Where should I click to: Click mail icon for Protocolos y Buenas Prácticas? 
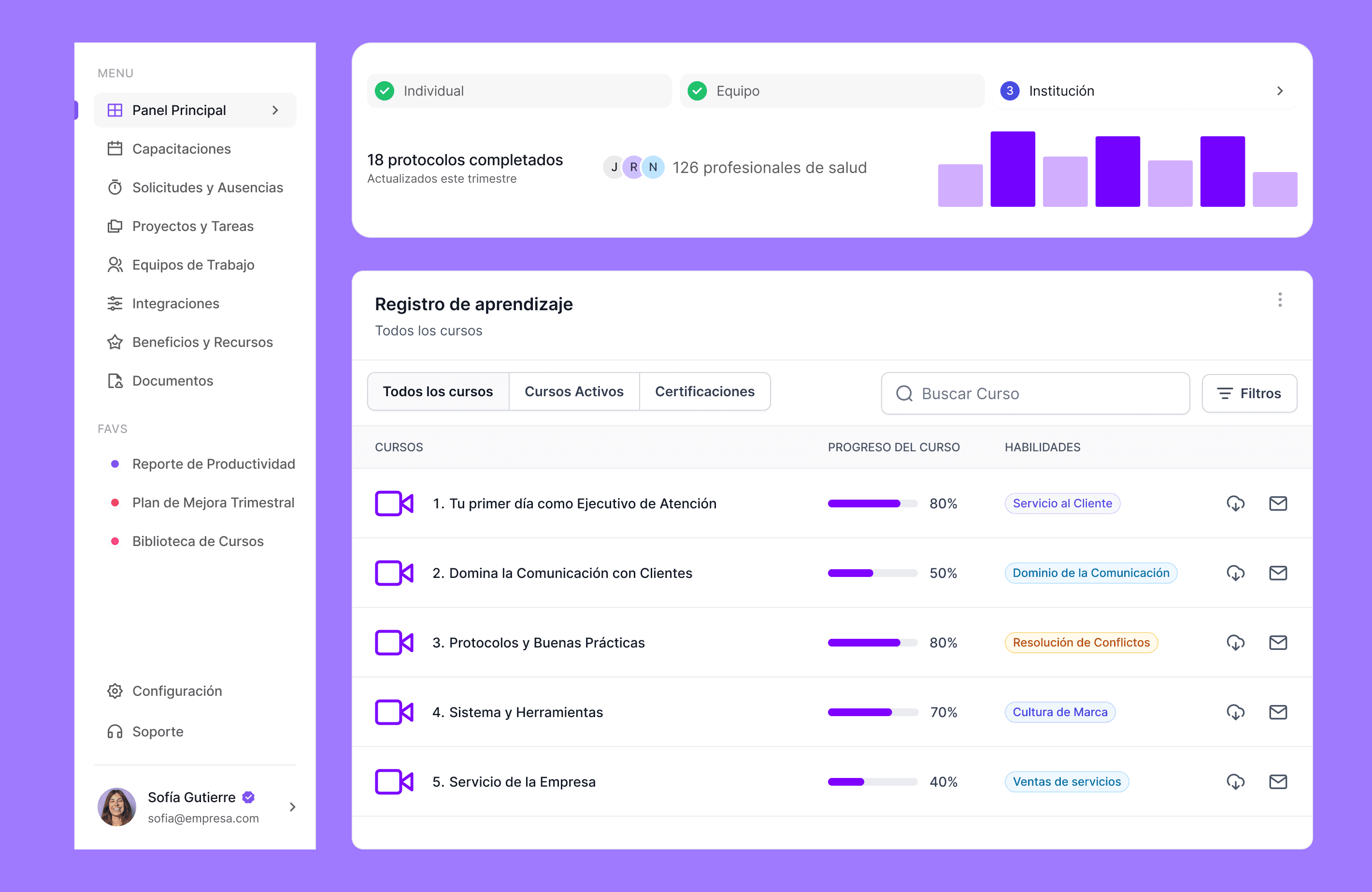pos(1278,642)
